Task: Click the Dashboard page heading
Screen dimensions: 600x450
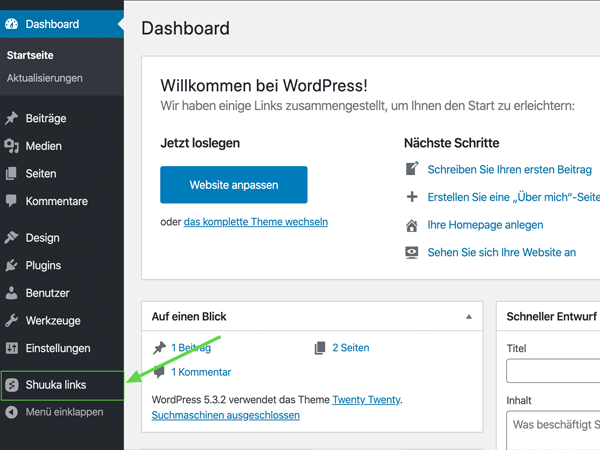Action: click(186, 28)
